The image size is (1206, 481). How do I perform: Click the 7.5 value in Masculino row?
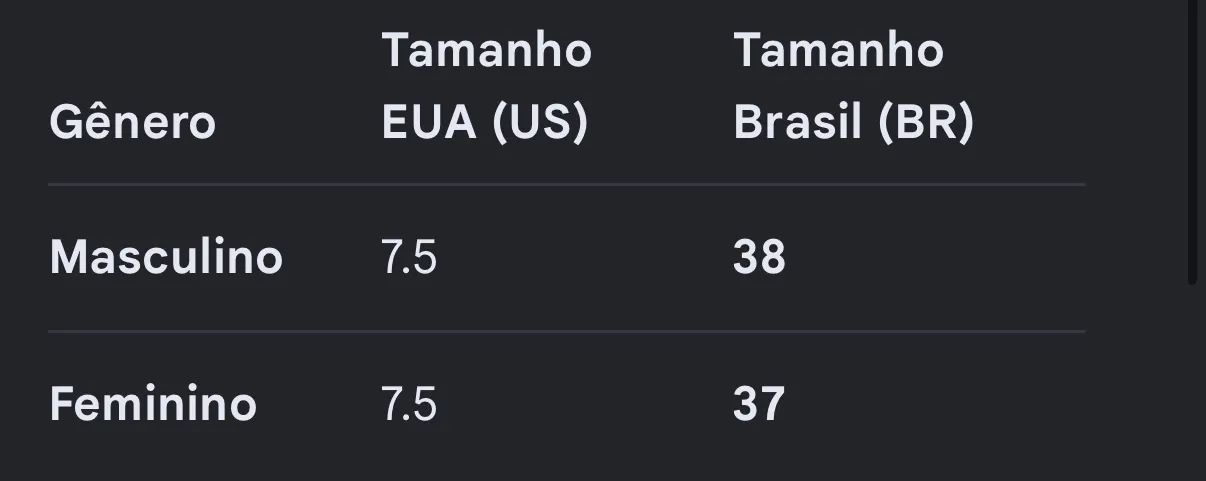coord(409,257)
